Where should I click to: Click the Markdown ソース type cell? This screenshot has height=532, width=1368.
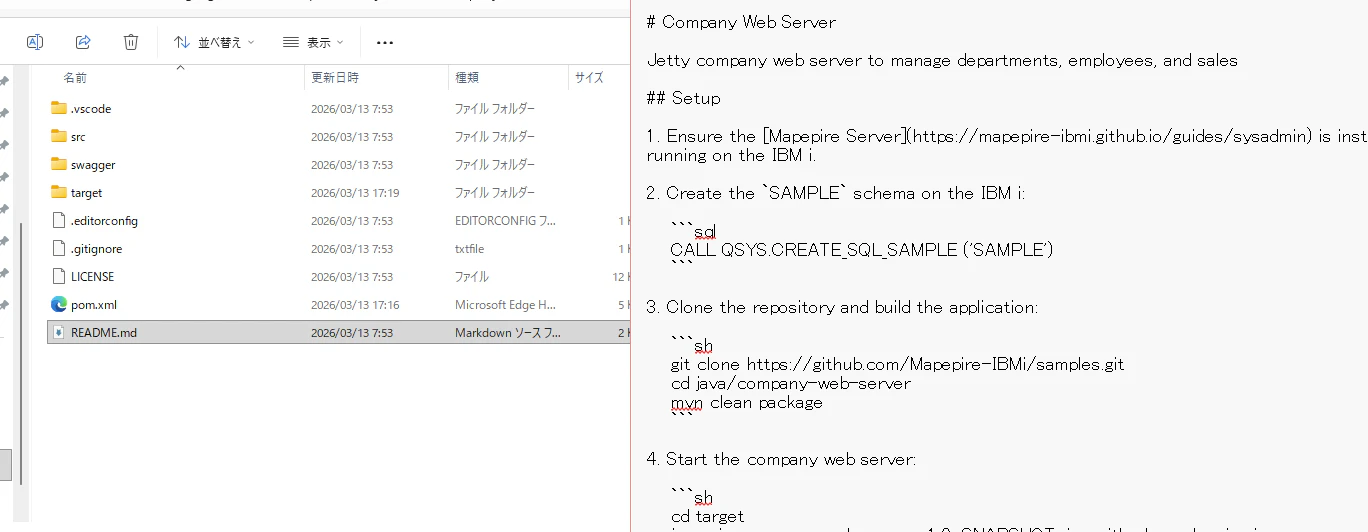(x=508, y=333)
